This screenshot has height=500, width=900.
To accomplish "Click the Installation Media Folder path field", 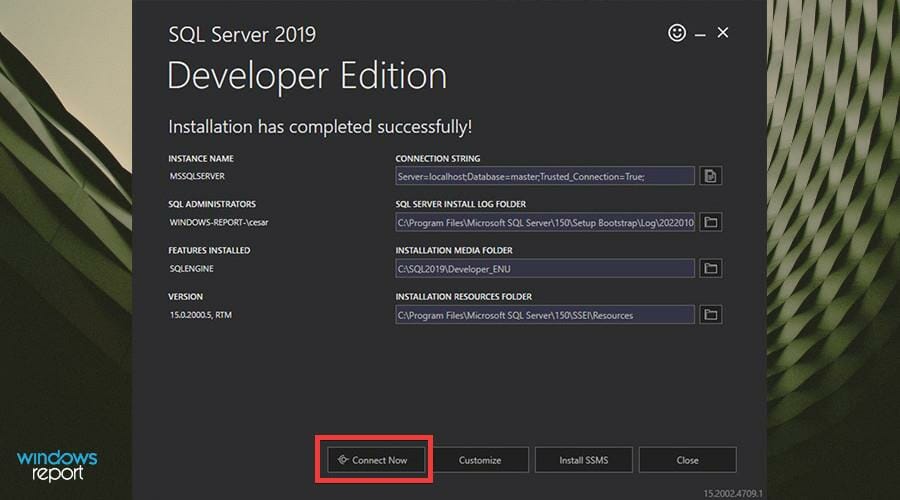I will 545,269.
